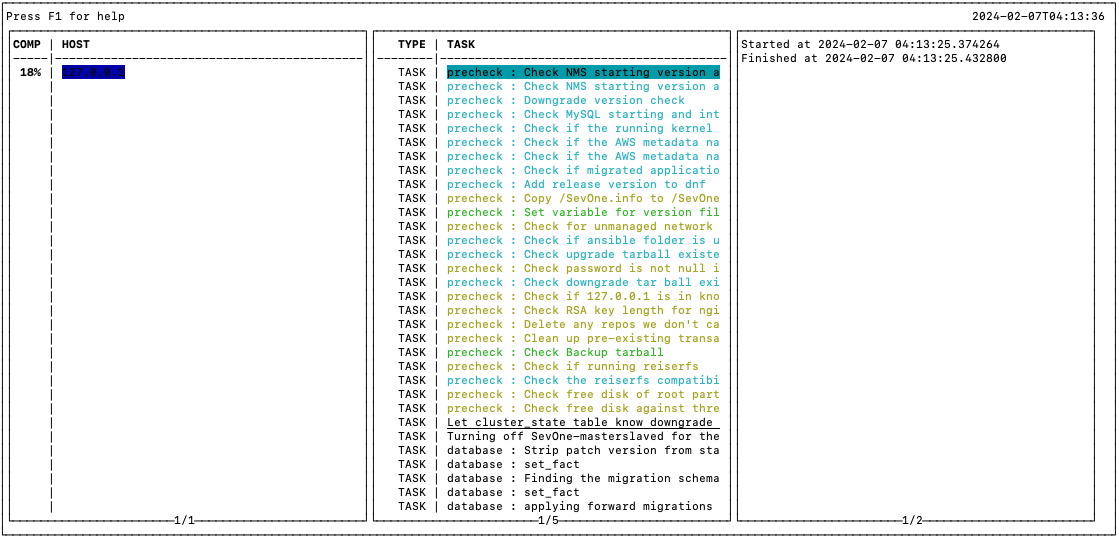This screenshot has height=540, width=1119.
Task: Click the TYPE column header
Action: coord(412,44)
